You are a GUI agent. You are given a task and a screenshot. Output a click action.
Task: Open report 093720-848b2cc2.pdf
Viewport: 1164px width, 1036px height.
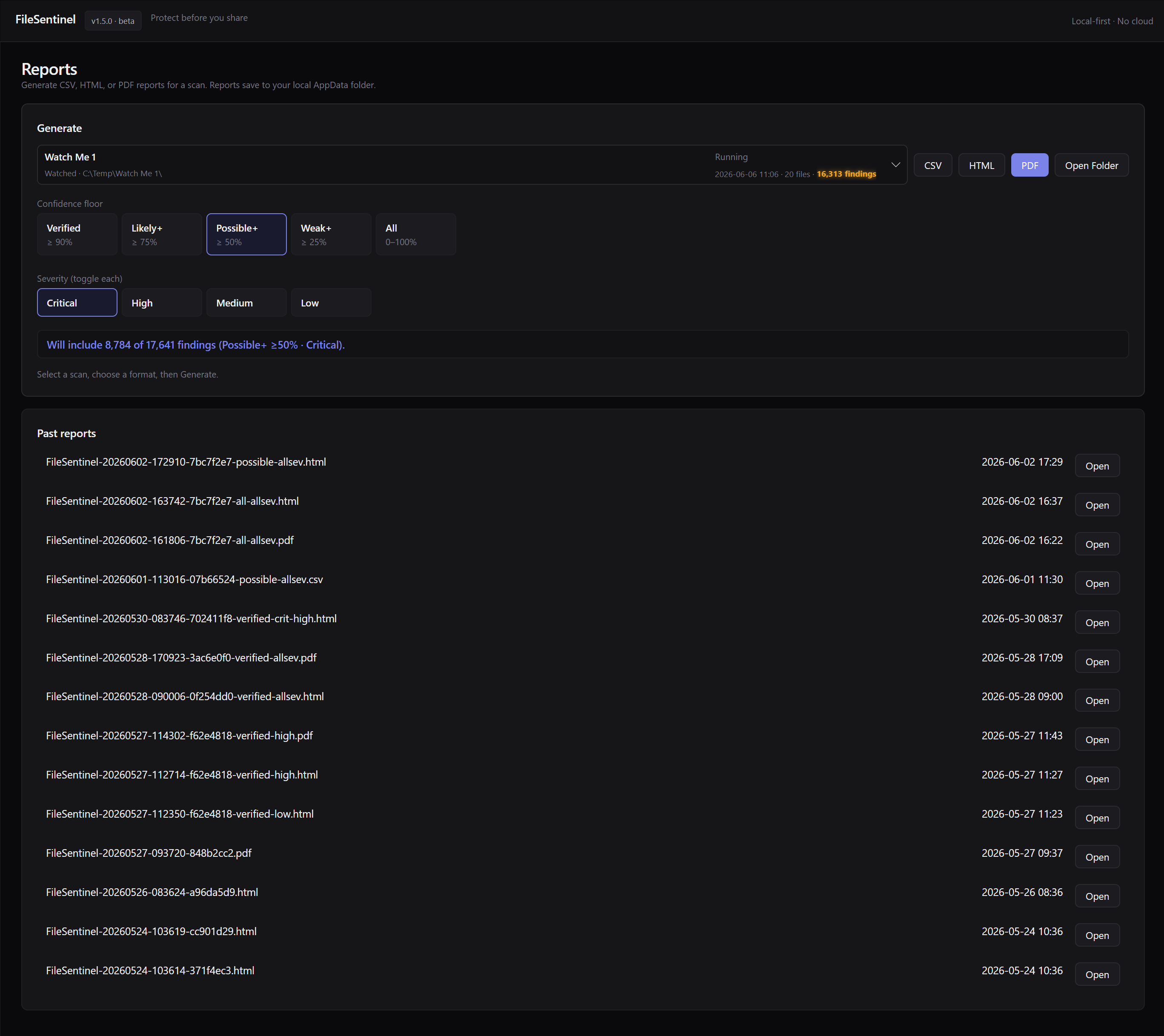point(1097,857)
